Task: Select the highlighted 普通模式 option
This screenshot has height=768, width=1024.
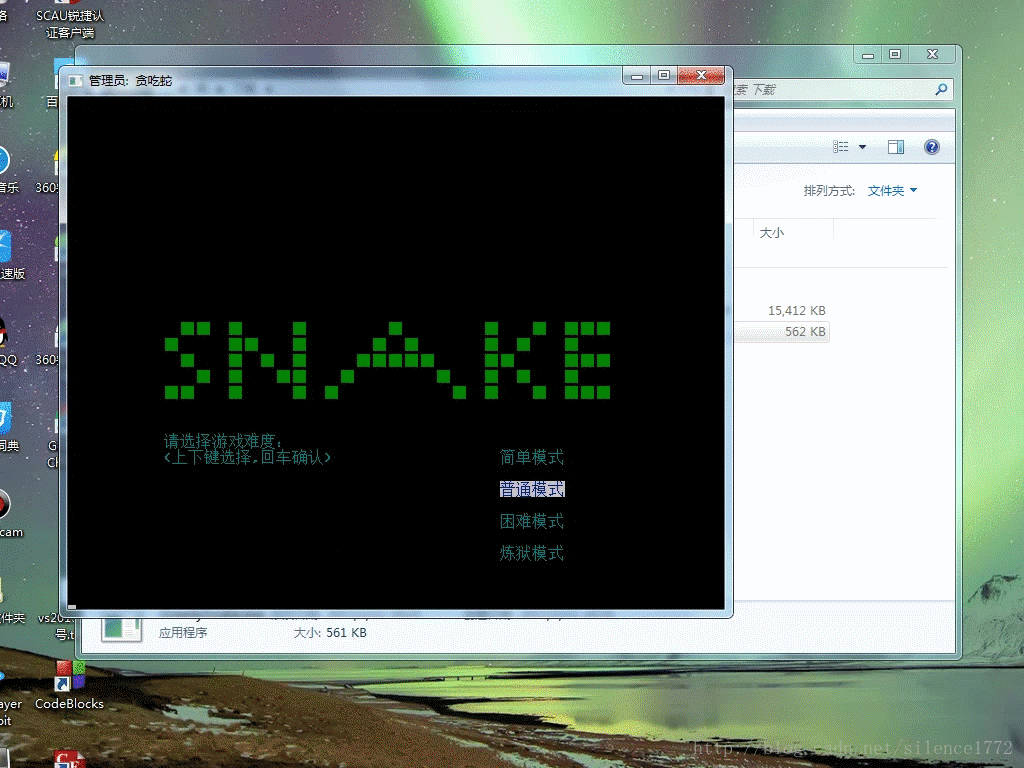Action: 531,490
